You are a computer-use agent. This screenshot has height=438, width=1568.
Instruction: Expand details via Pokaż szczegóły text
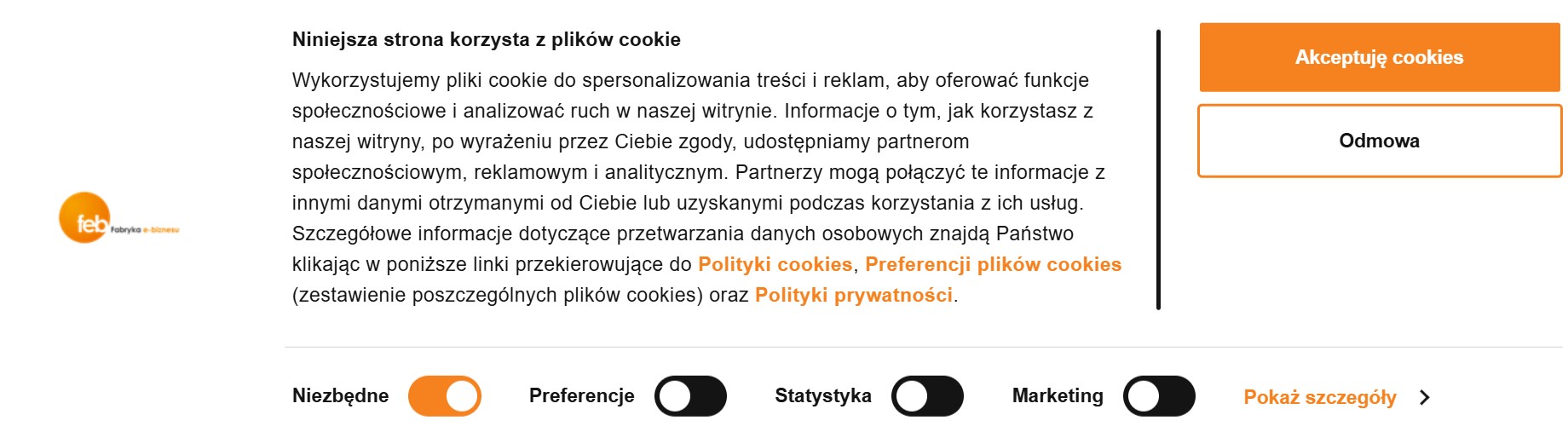point(1319,397)
